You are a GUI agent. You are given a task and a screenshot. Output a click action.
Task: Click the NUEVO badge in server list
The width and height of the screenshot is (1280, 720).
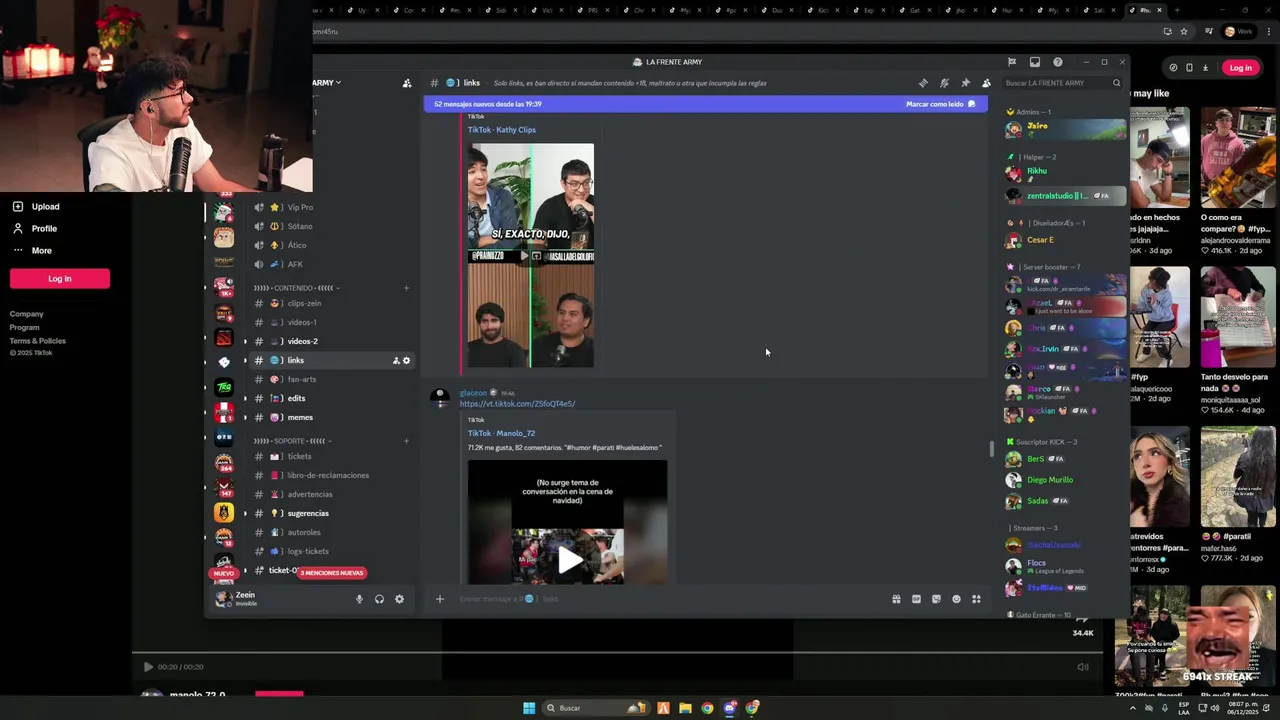[x=224, y=574]
